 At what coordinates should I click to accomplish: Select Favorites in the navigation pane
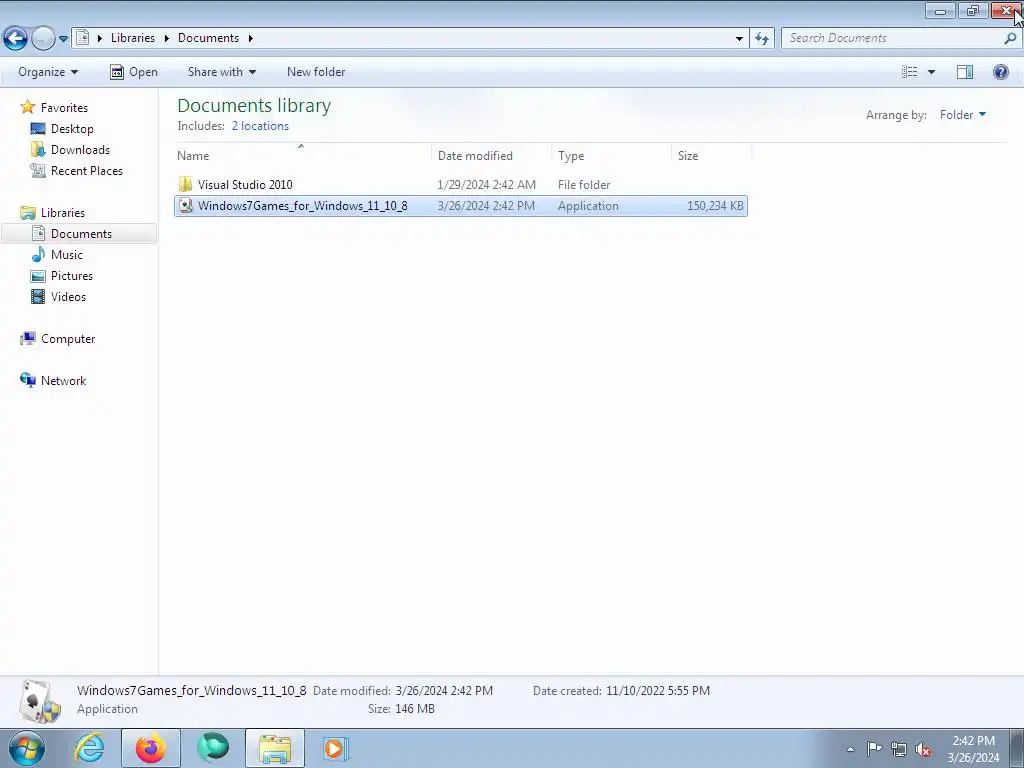(x=64, y=108)
